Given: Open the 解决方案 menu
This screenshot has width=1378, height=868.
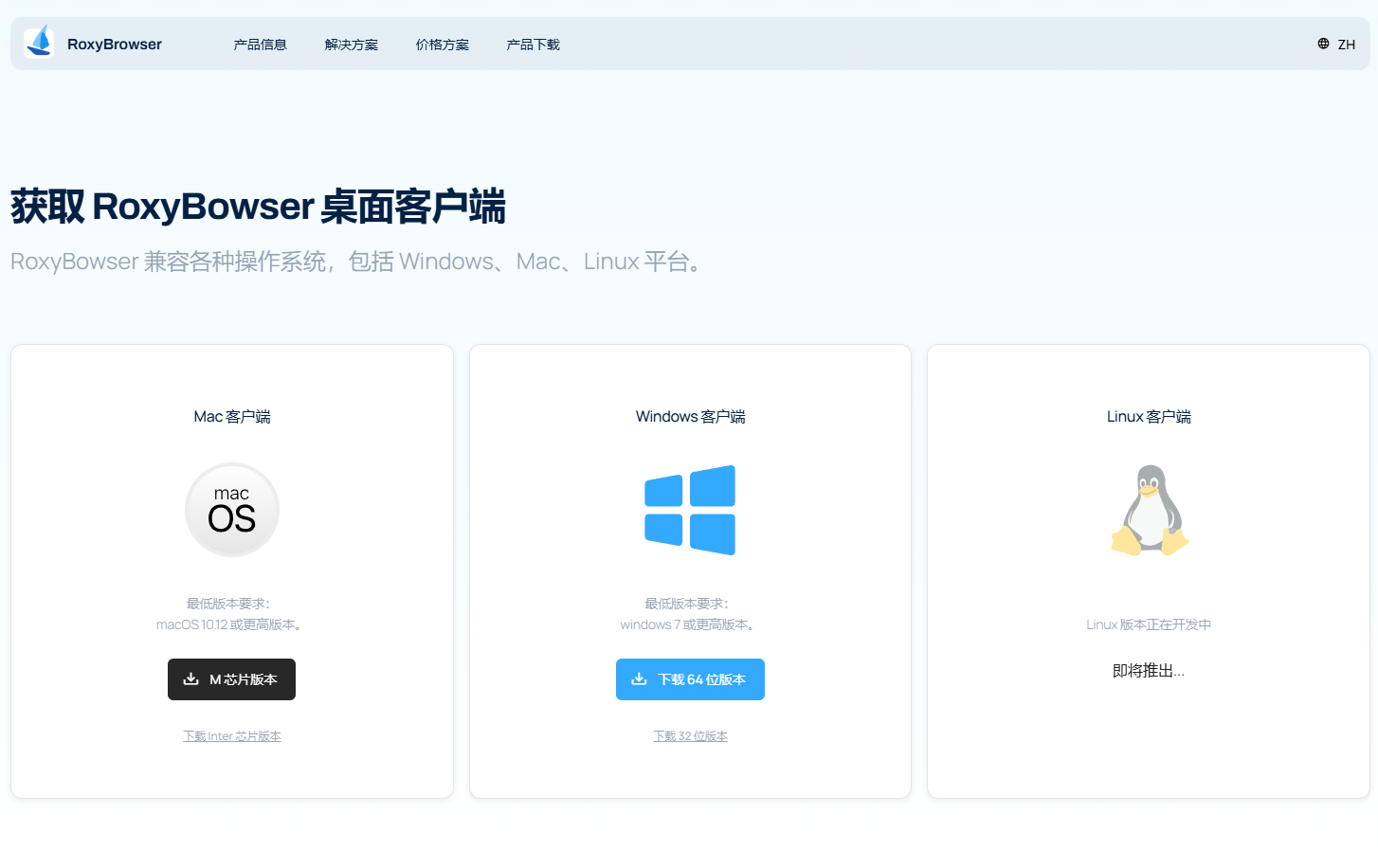Looking at the screenshot, I should click(x=351, y=45).
